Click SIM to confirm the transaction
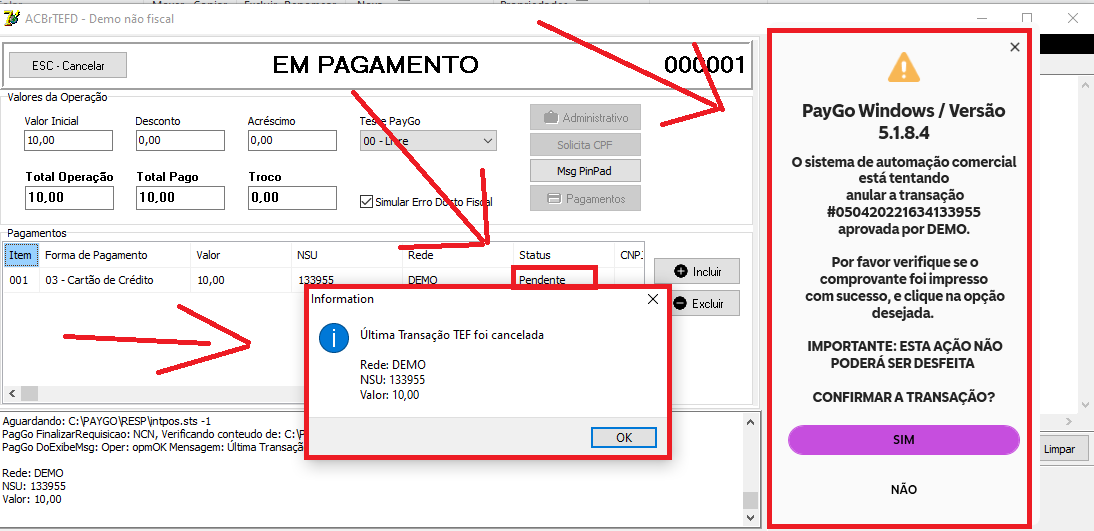This screenshot has height=531, width=1094. click(904, 440)
